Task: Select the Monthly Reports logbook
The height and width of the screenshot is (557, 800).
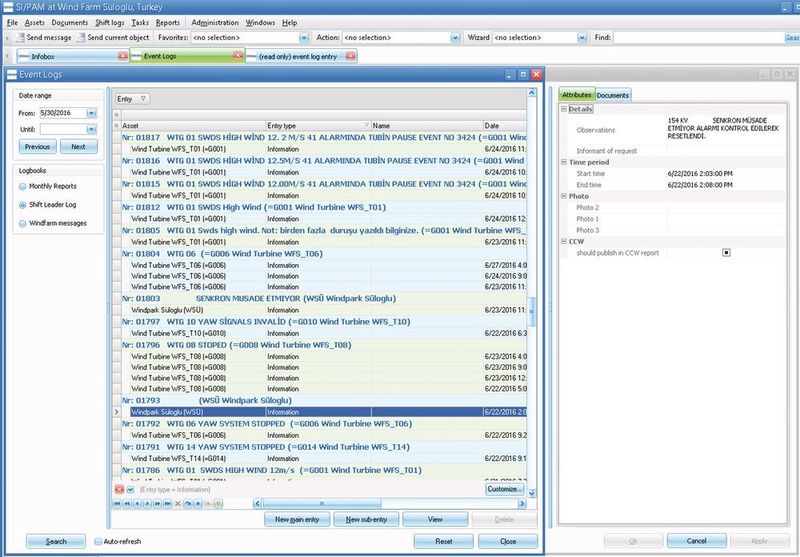Action: [22, 186]
